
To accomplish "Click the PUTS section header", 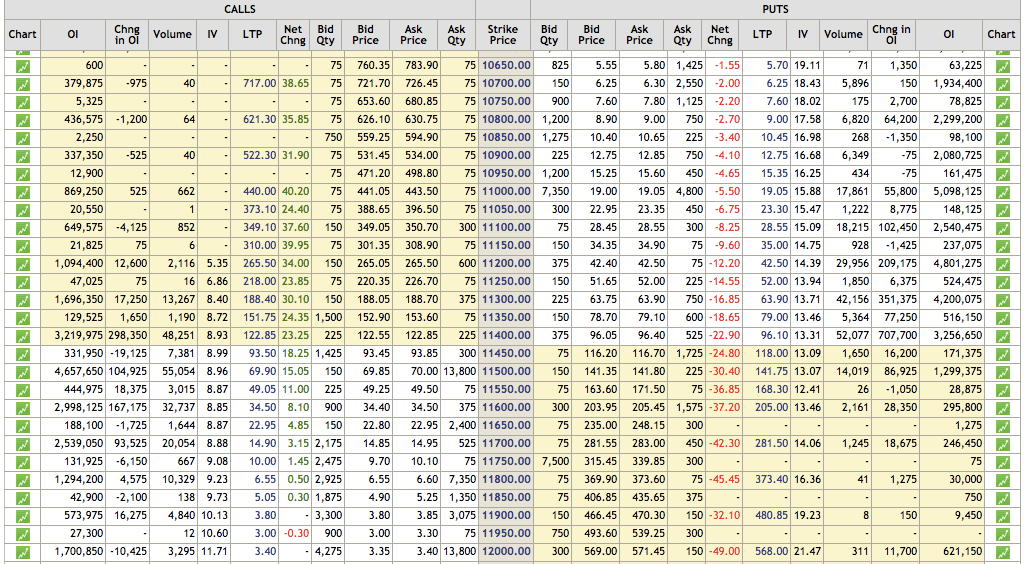I will click(775, 9).
